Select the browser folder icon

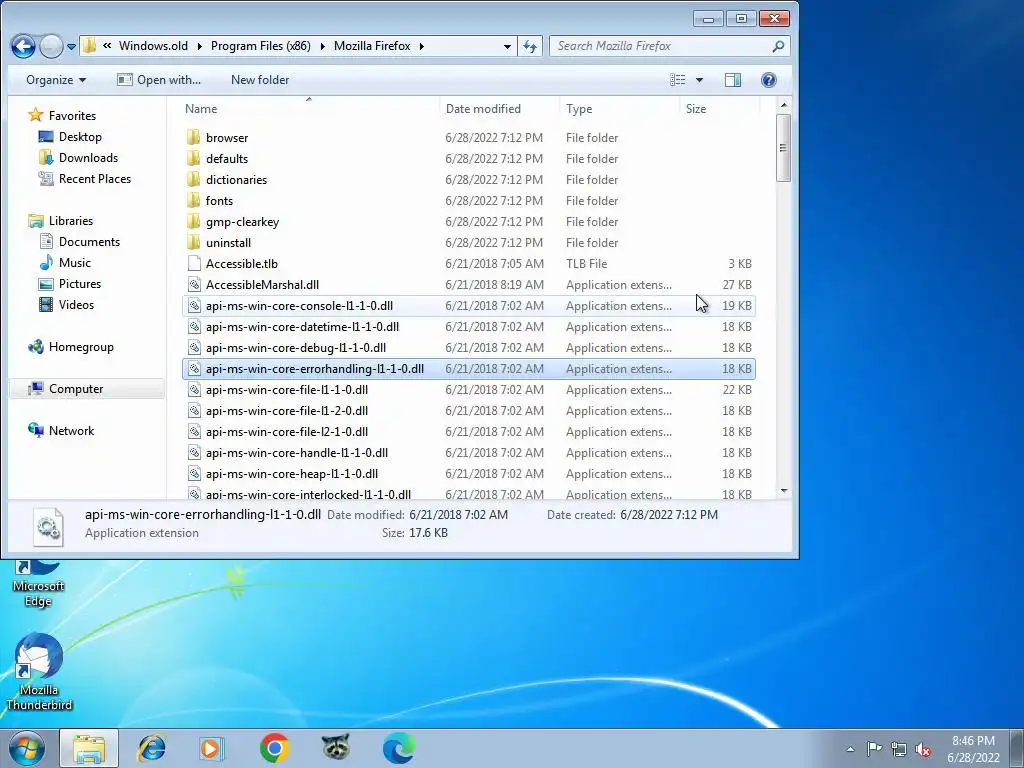coord(193,137)
